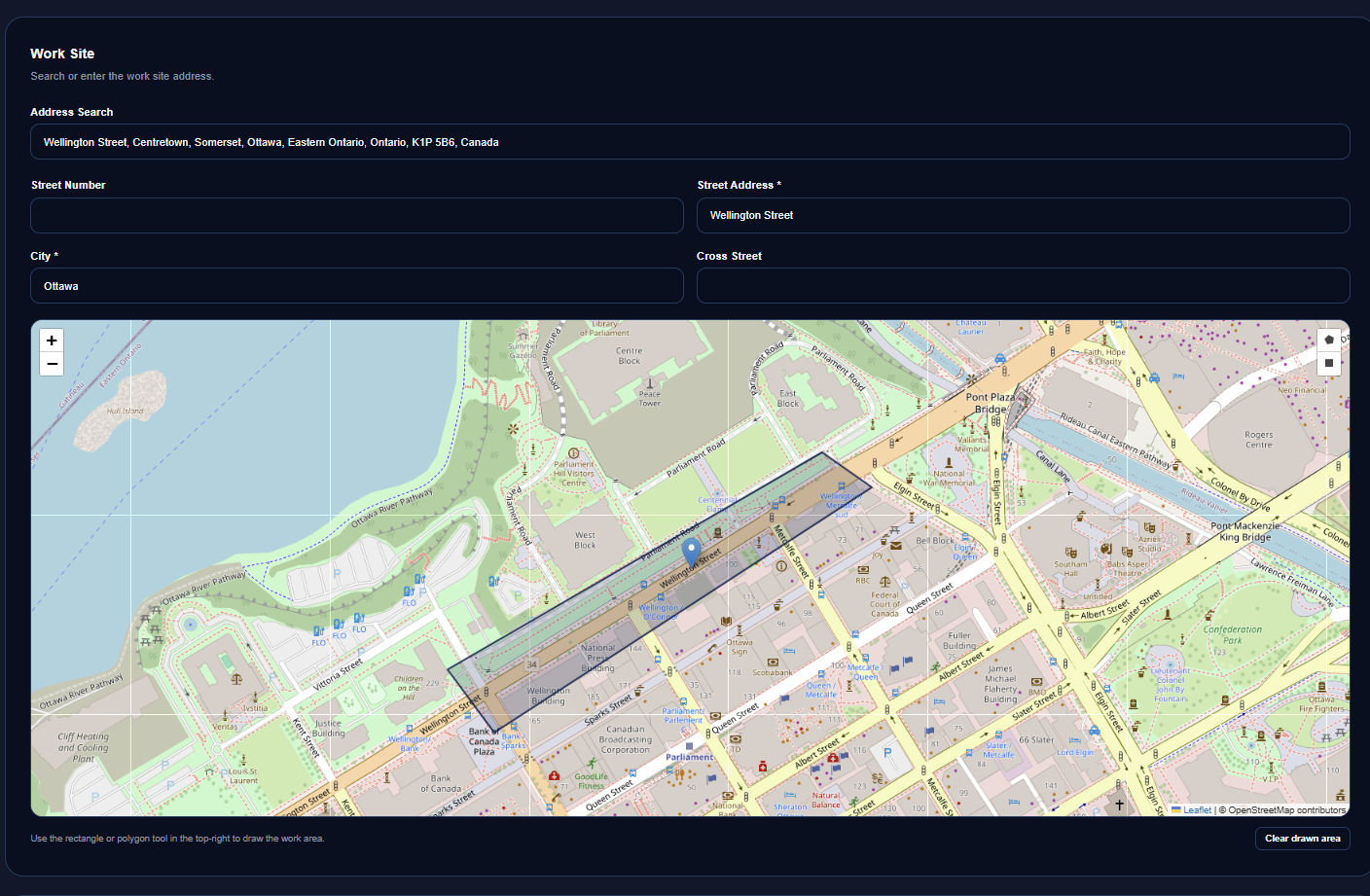Viewport: 1370px width, 896px height.
Task: Click the Cliff Heating and Cooling Plant label
Action: pyautogui.click(x=83, y=747)
